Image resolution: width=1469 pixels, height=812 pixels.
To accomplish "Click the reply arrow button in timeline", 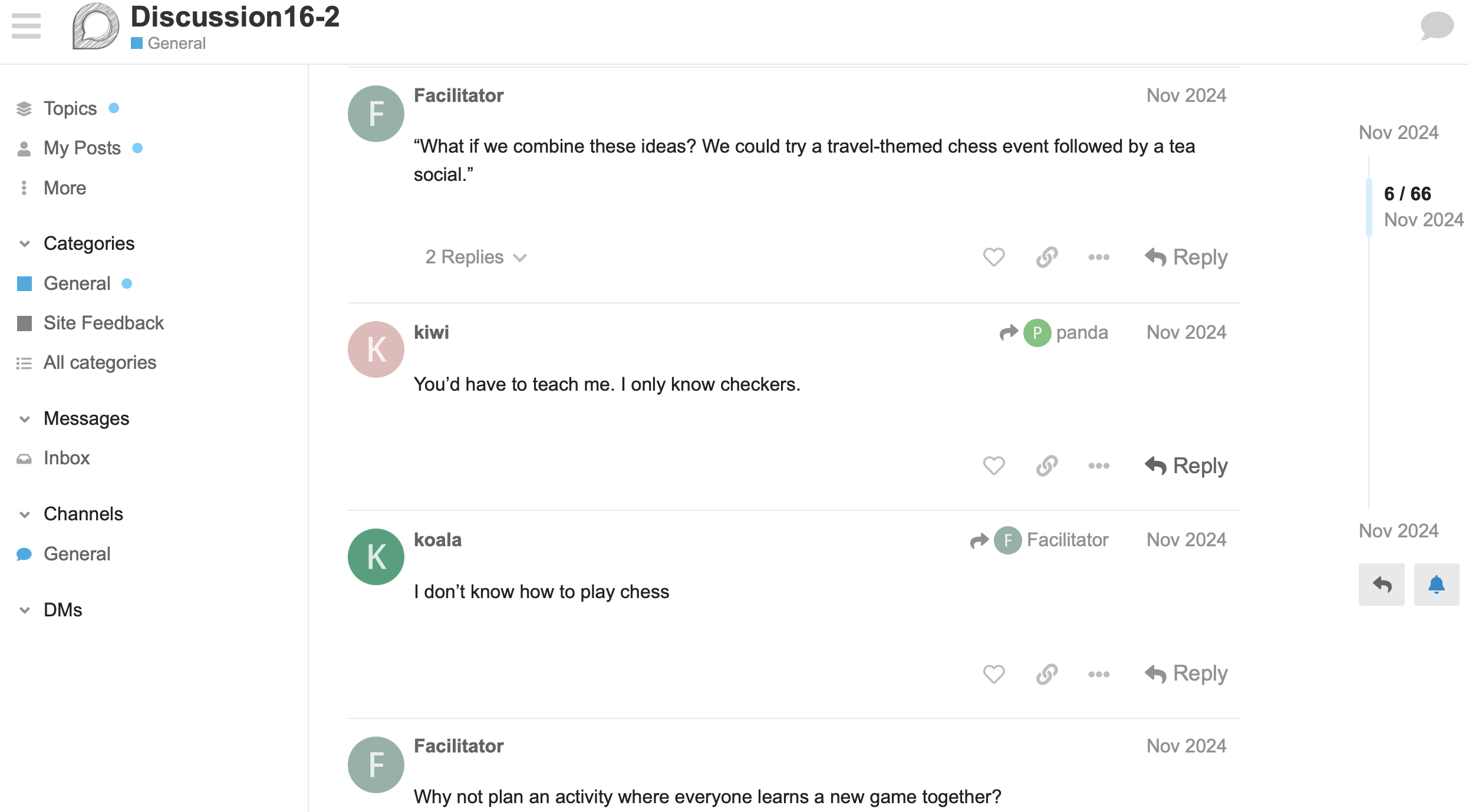I will [1381, 584].
